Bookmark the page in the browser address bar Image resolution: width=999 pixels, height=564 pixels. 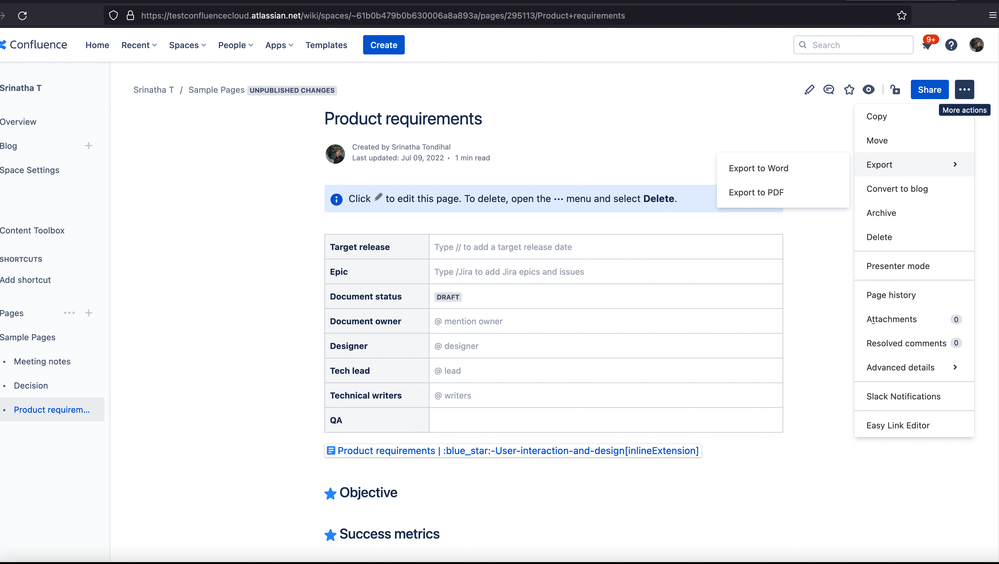[902, 16]
